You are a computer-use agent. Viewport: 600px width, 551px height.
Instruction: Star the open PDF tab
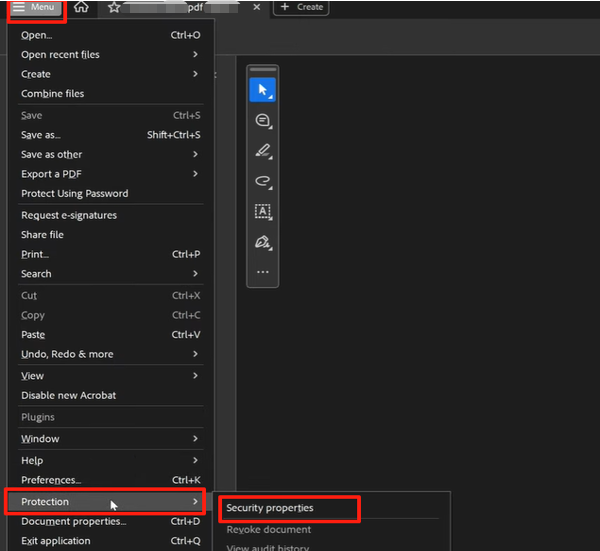coord(114,7)
